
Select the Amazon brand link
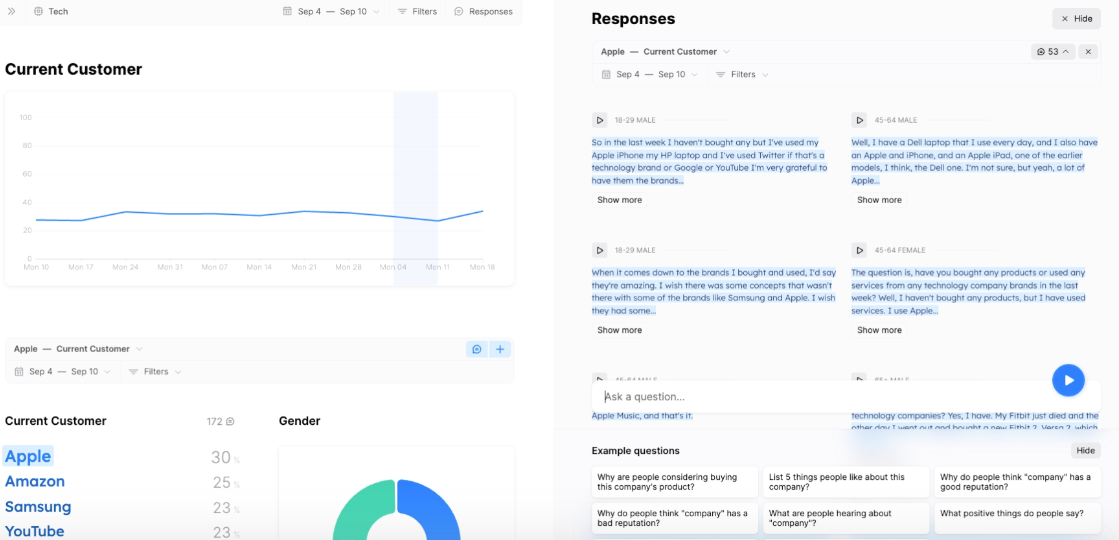coord(35,482)
